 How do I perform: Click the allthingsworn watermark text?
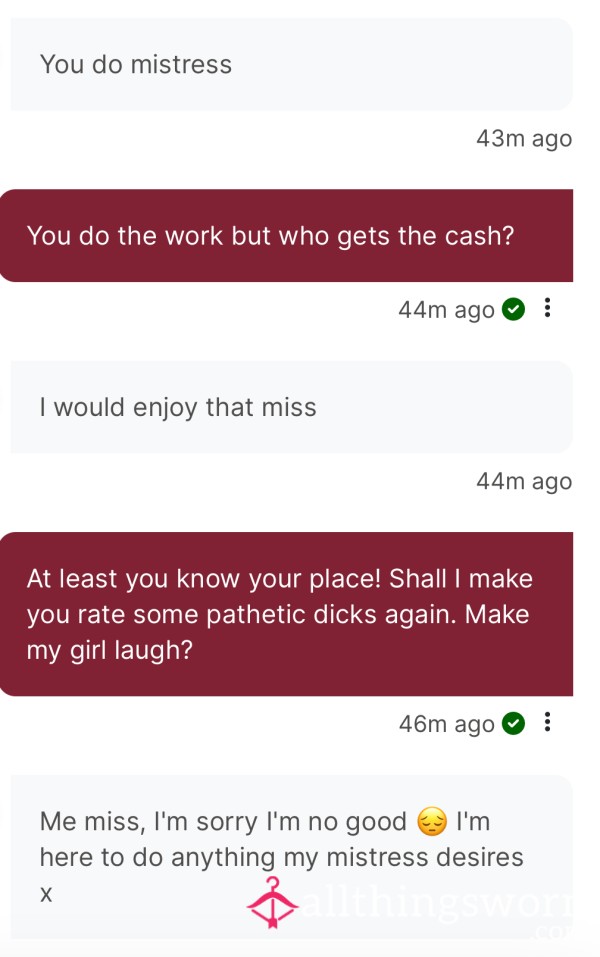click(438, 906)
